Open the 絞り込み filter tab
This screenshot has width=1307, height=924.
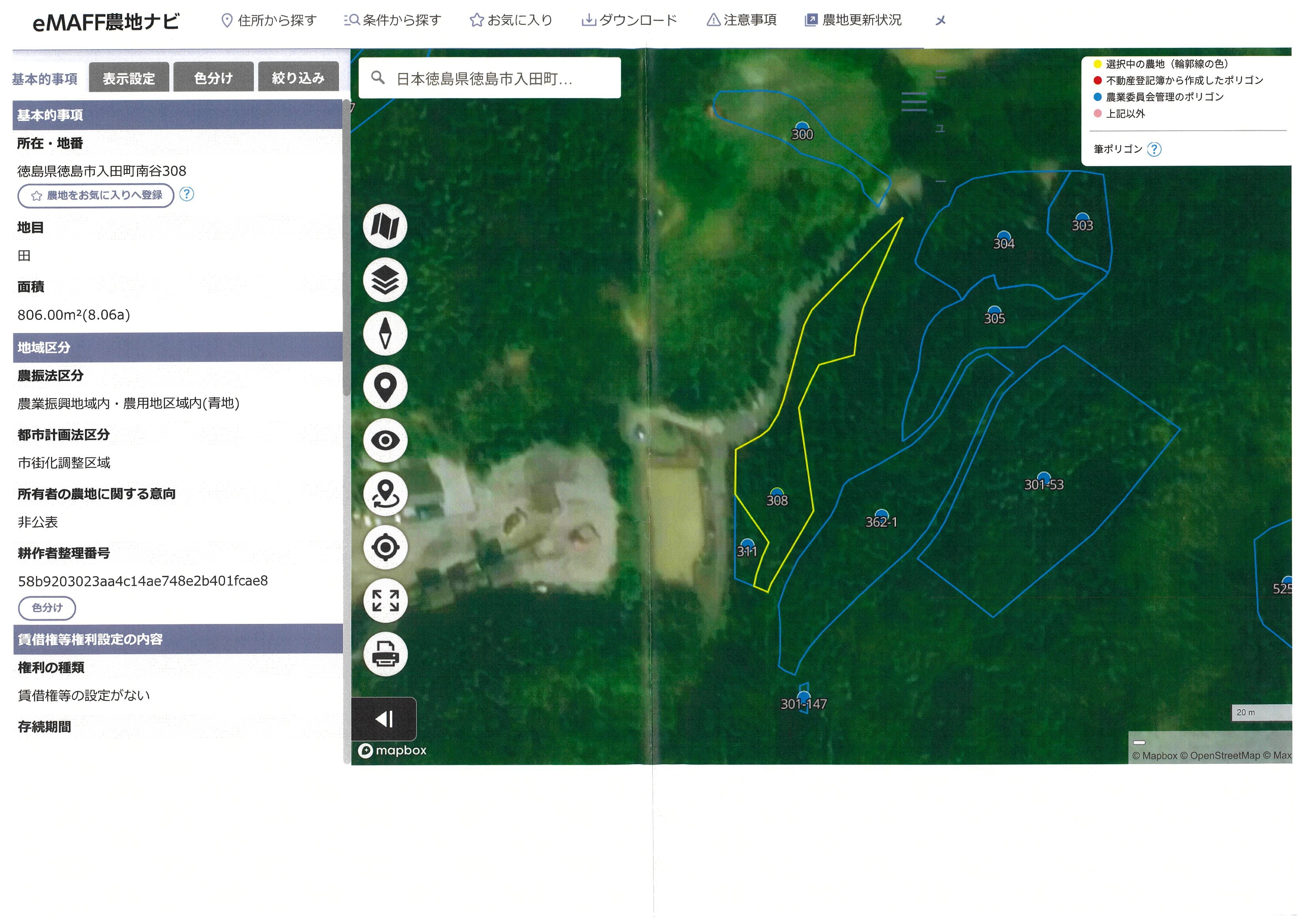[x=298, y=78]
